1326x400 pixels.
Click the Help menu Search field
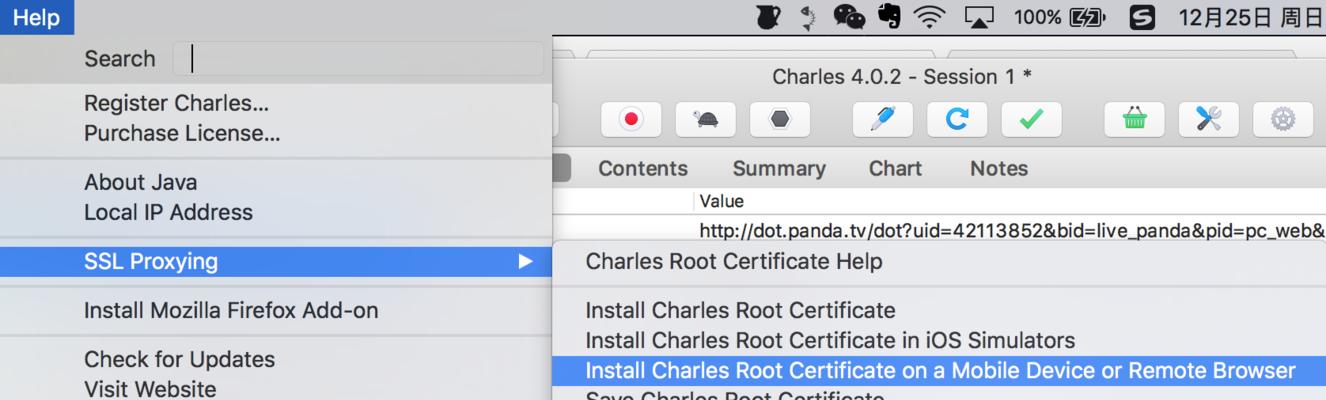(358, 59)
